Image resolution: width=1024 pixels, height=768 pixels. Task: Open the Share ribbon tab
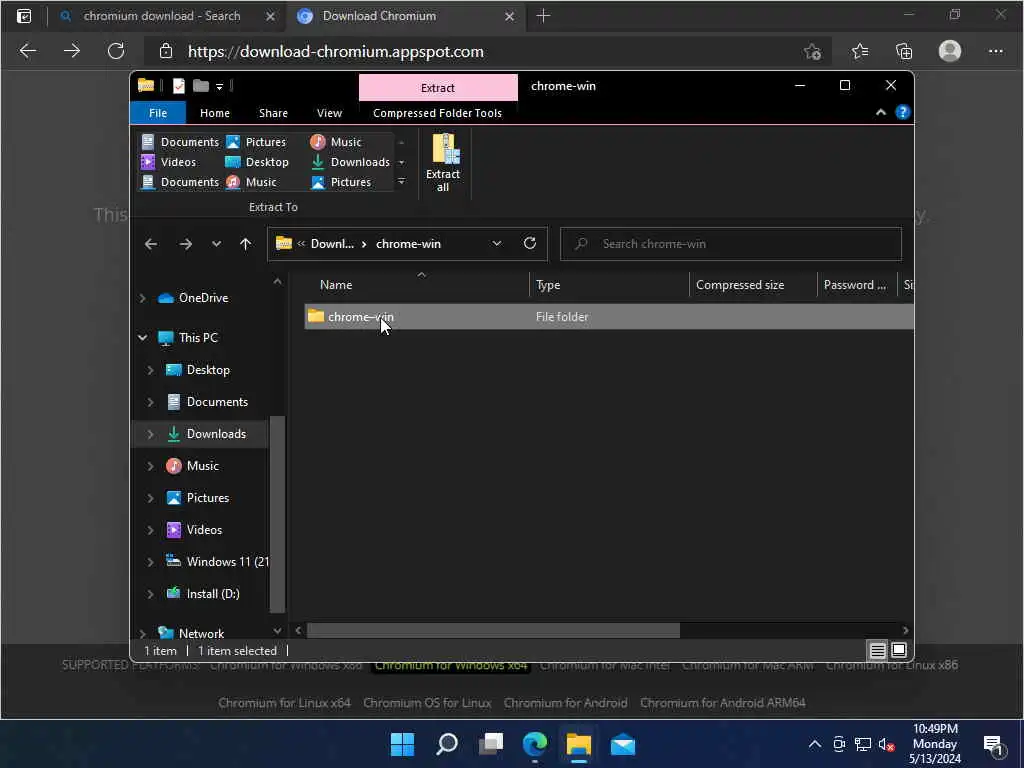pyautogui.click(x=273, y=113)
